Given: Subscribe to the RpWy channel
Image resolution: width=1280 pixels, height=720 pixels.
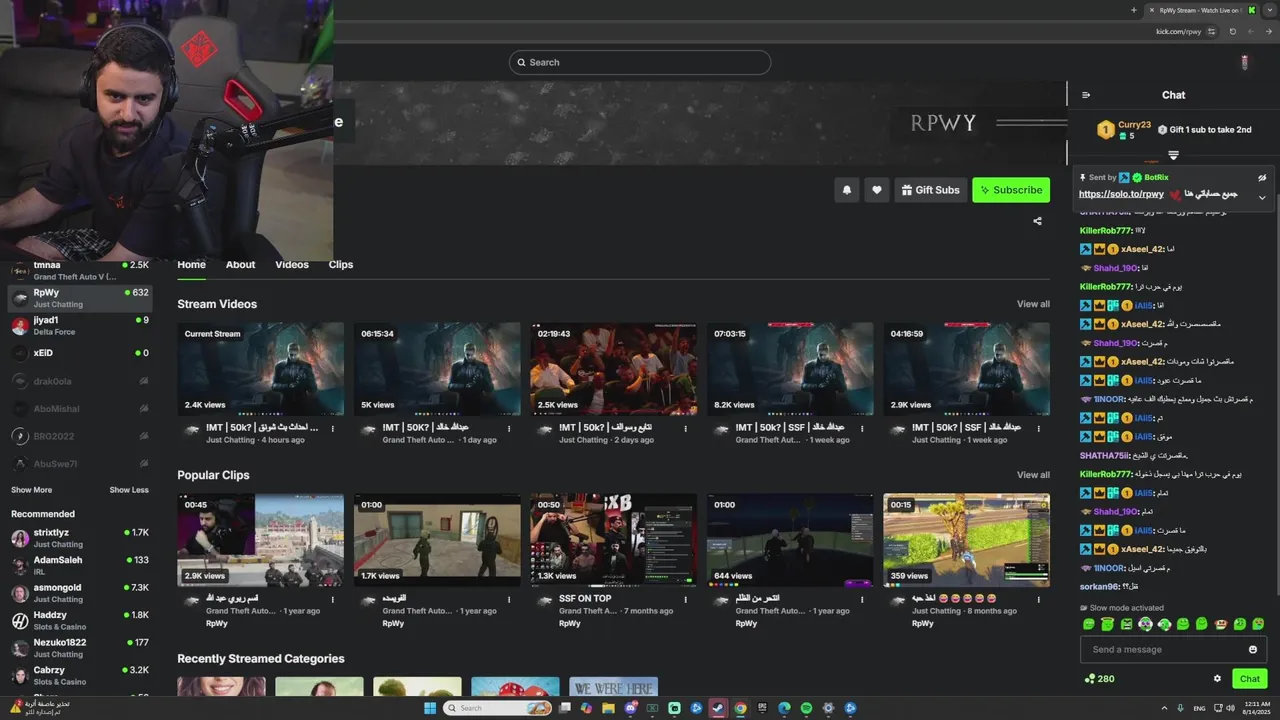Looking at the screenshot, I should pyautogui.click(x=1011, y=190).
